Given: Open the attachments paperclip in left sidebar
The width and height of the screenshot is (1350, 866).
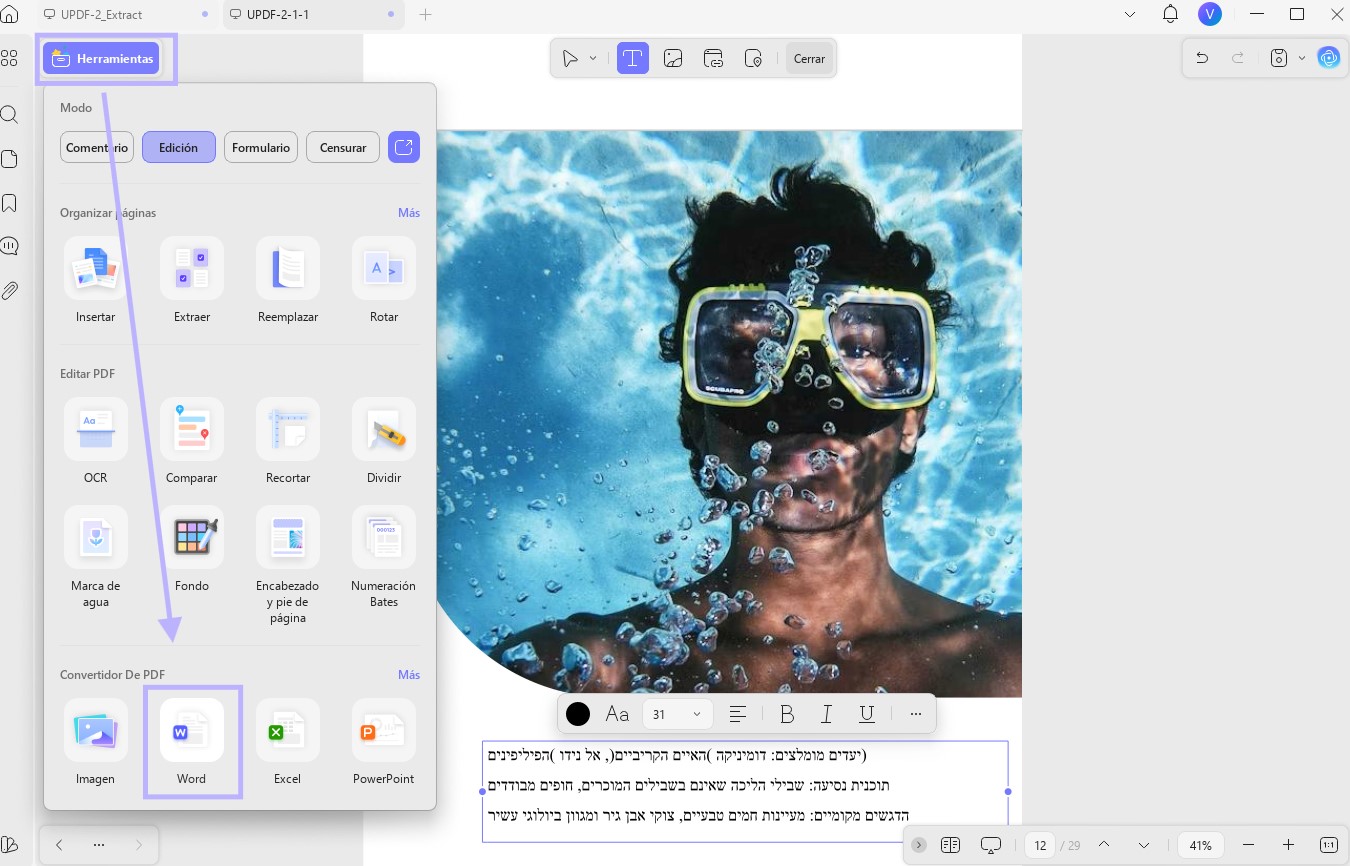Looking at the screenshot, I should coord(9,291).
